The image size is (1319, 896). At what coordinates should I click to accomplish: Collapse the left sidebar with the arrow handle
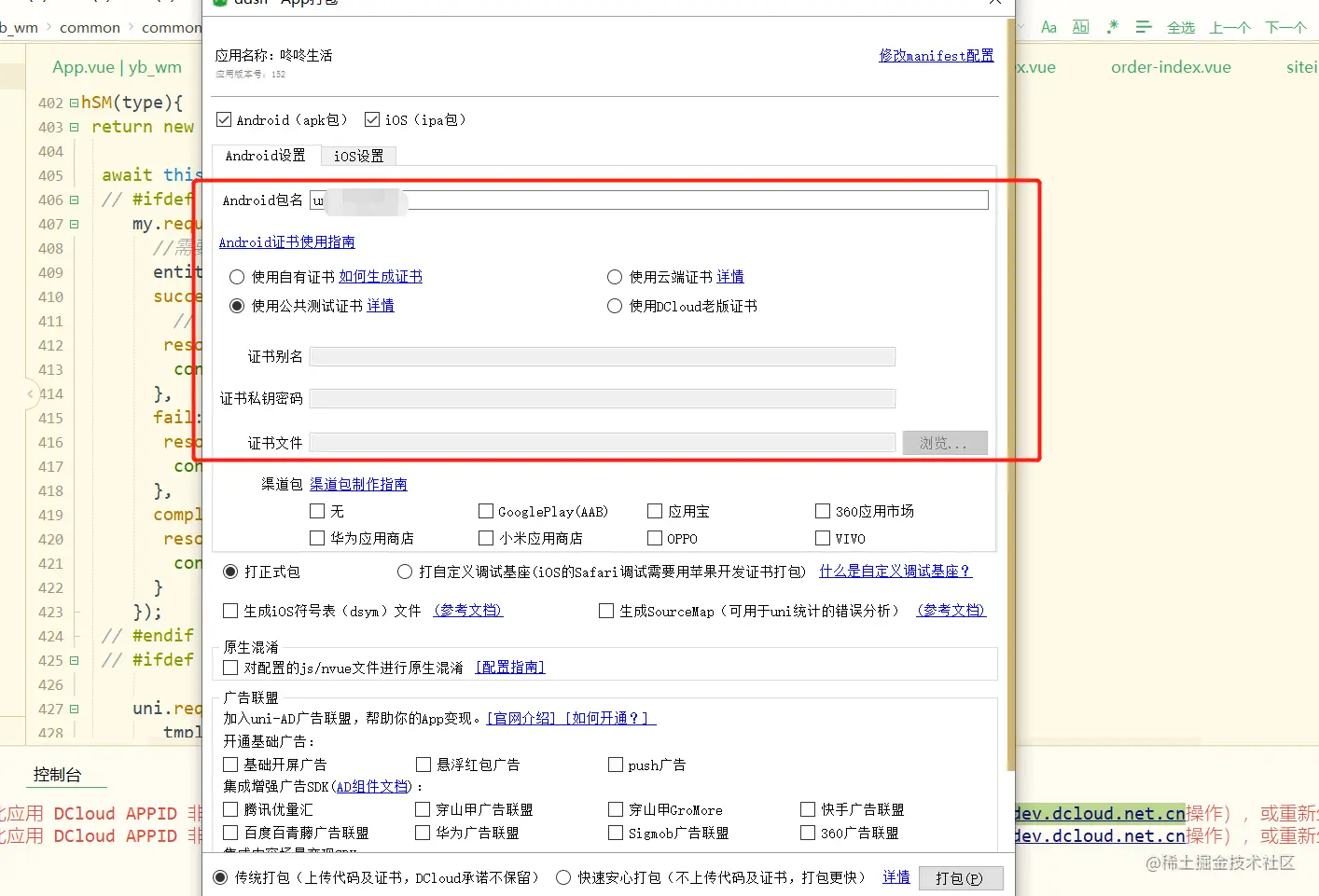coord(30,393)
